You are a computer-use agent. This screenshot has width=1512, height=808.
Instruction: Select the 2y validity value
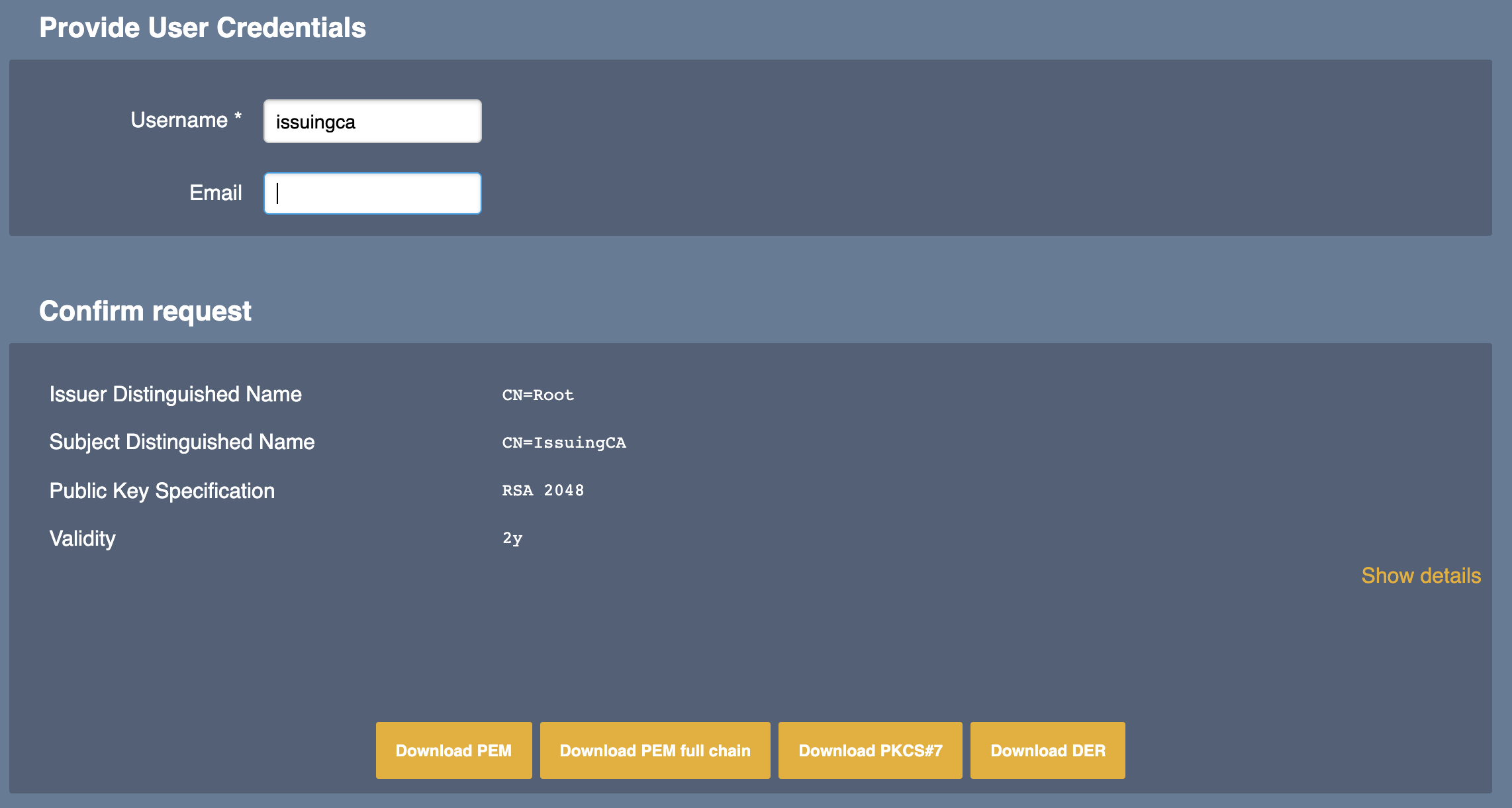(512, 538)
